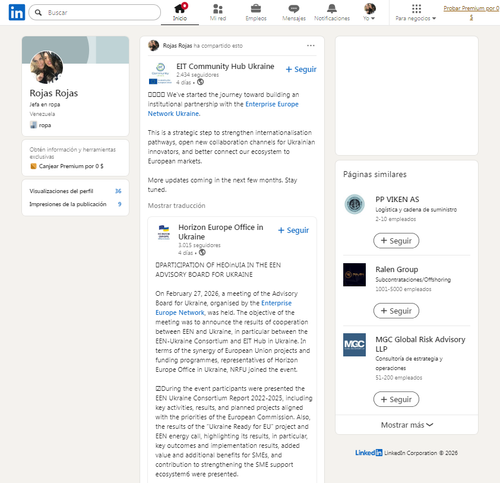View Visualizaciones del perfil stats

75,191
